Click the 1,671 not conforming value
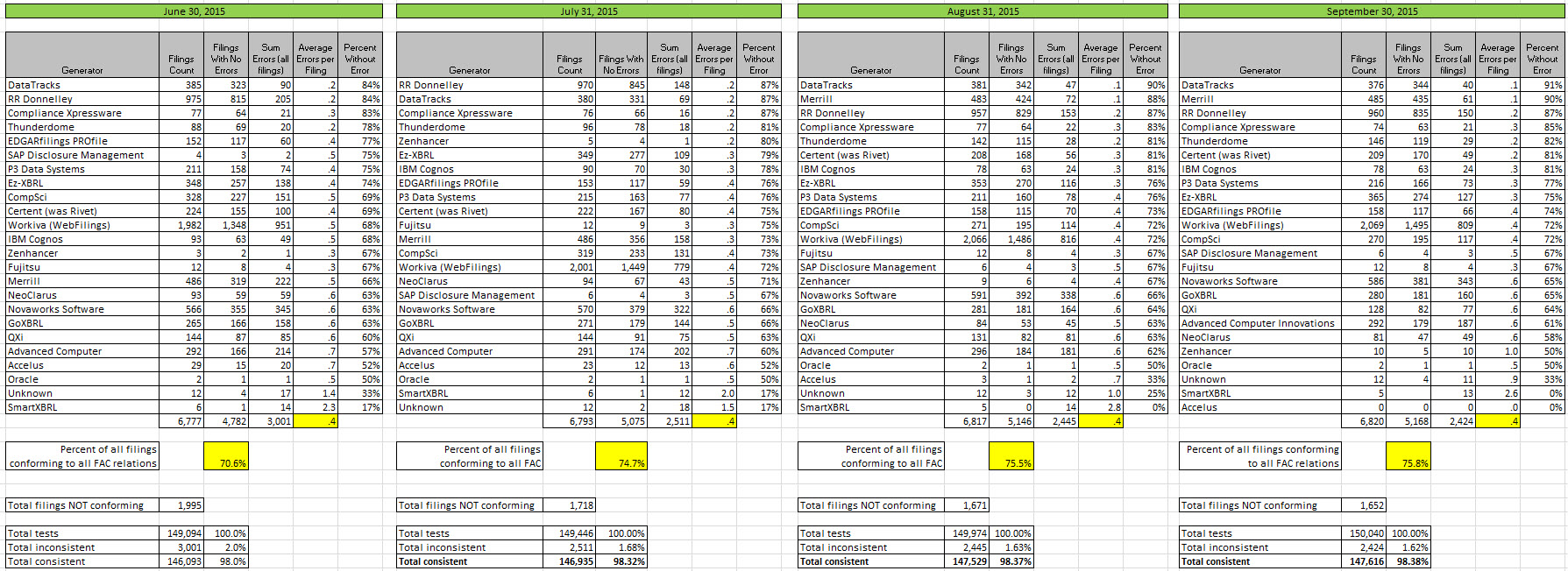1568x571 pixels. coord(967,505)
